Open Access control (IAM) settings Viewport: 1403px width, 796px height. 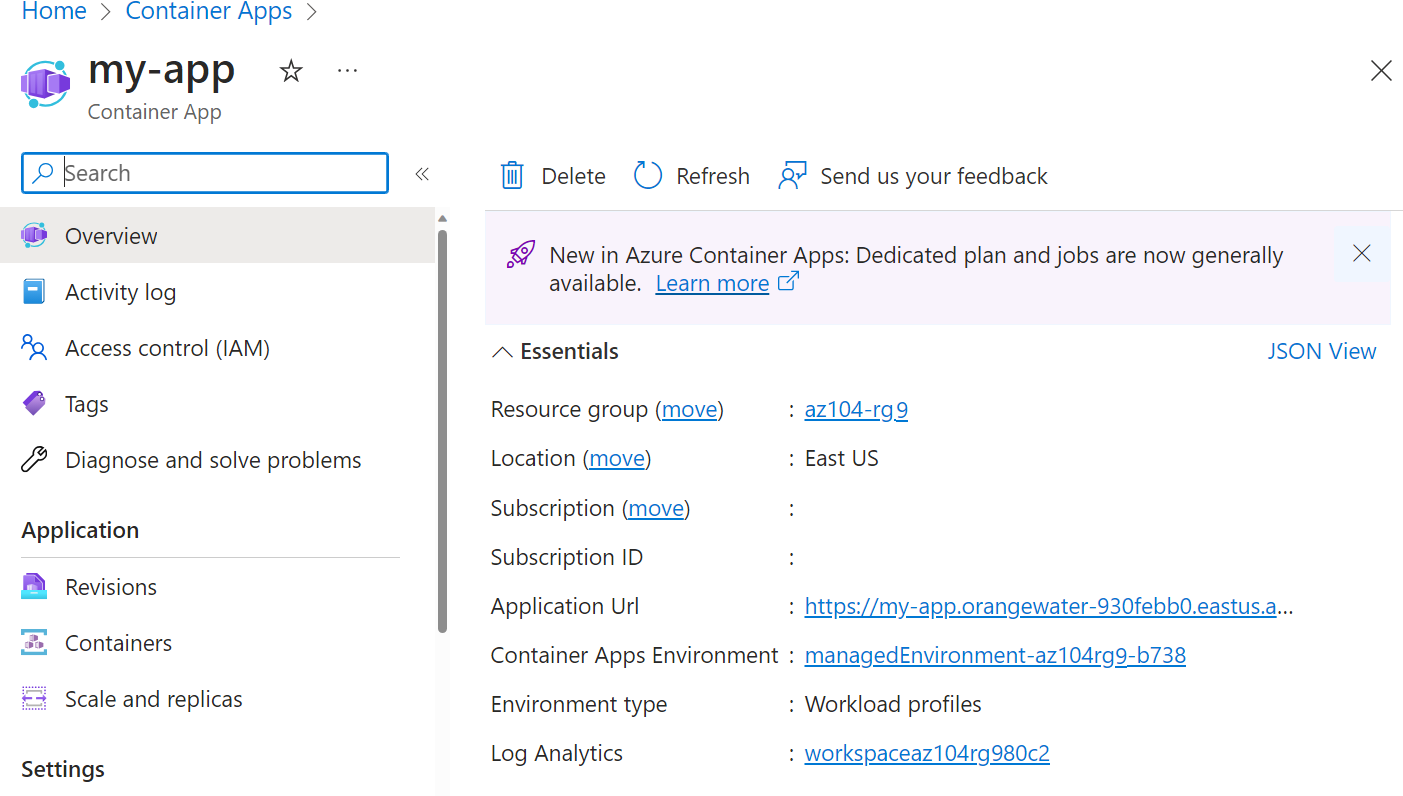(168, 347)
